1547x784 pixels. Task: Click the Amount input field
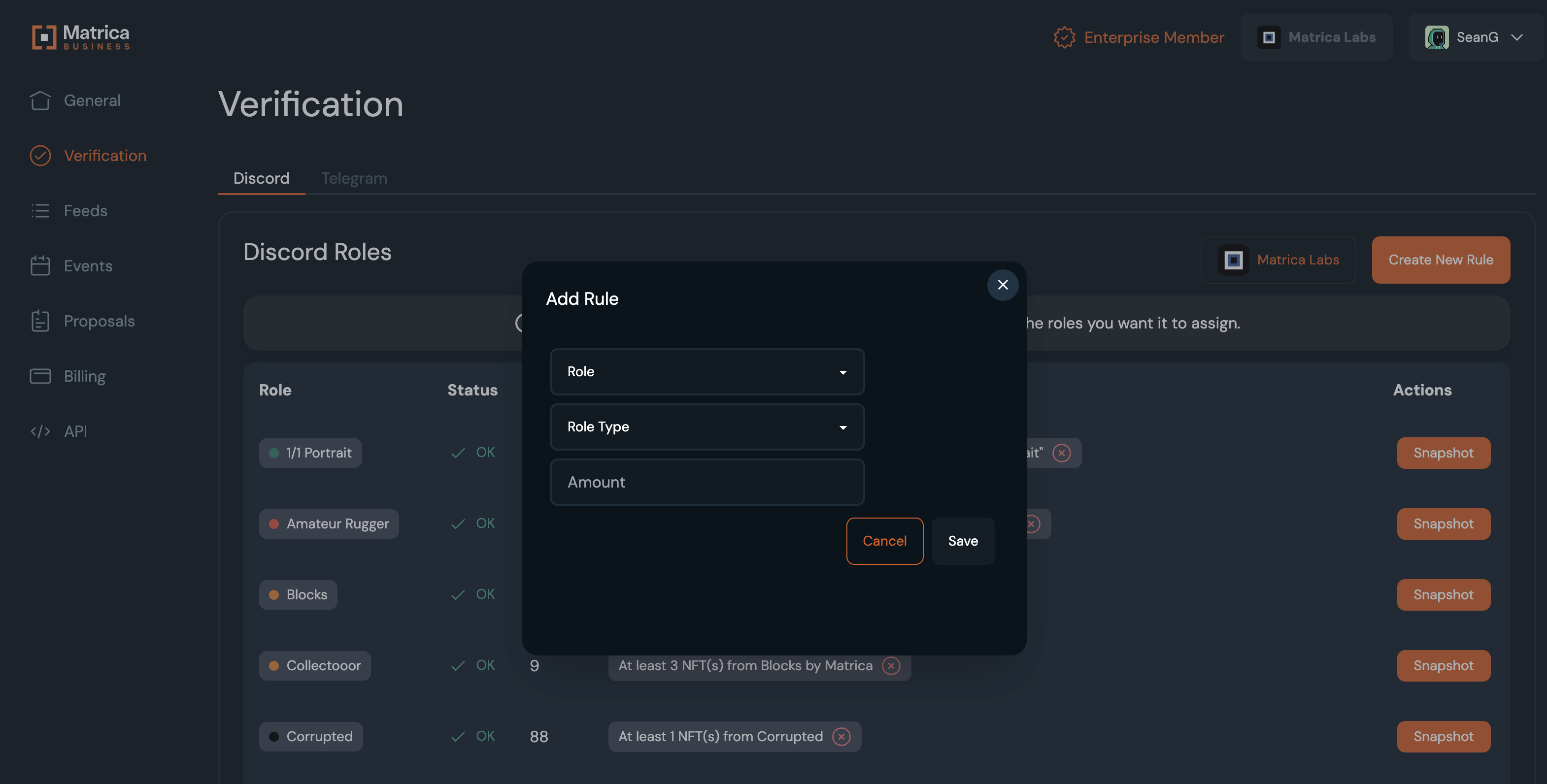(707, 482)
